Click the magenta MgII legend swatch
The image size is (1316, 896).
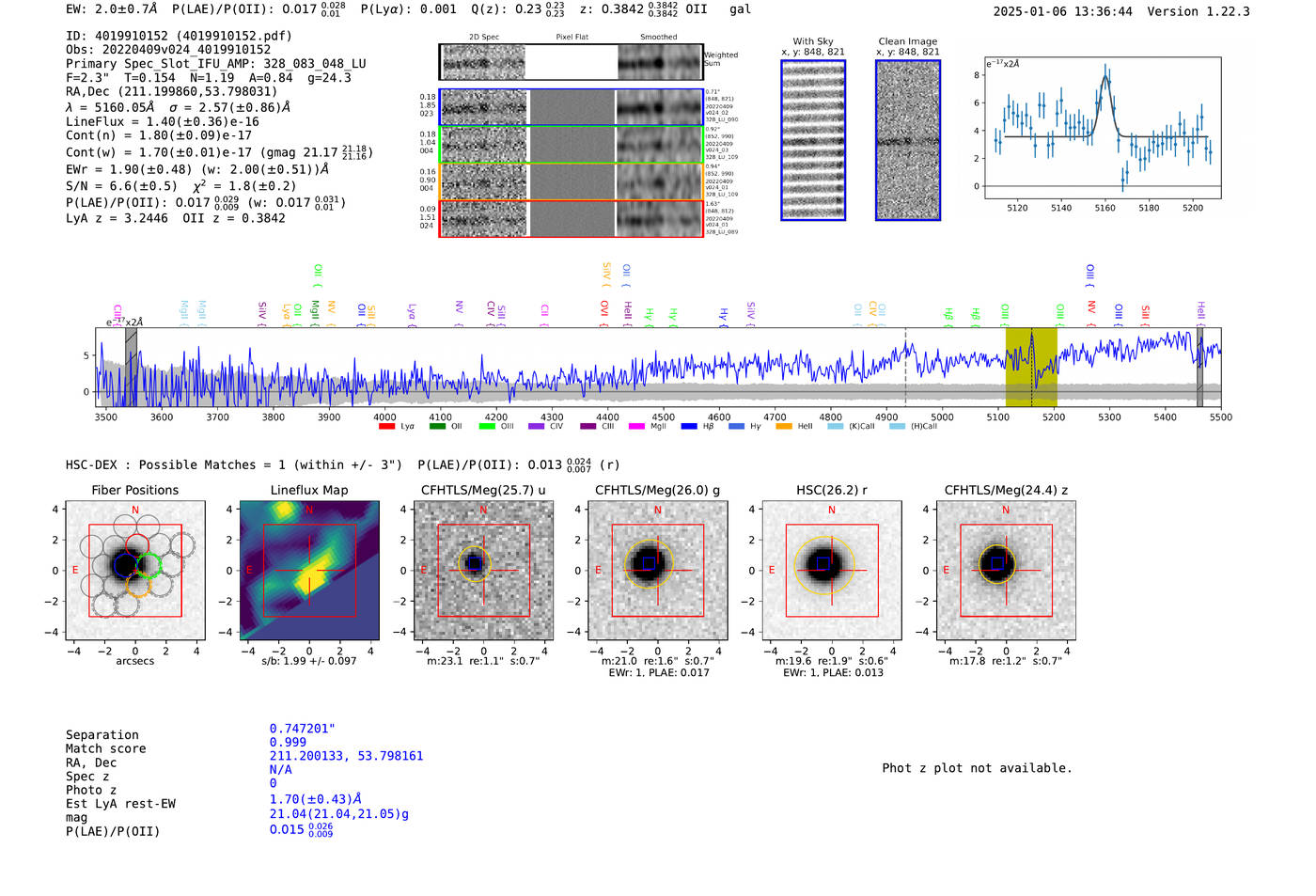coord(636,426)
